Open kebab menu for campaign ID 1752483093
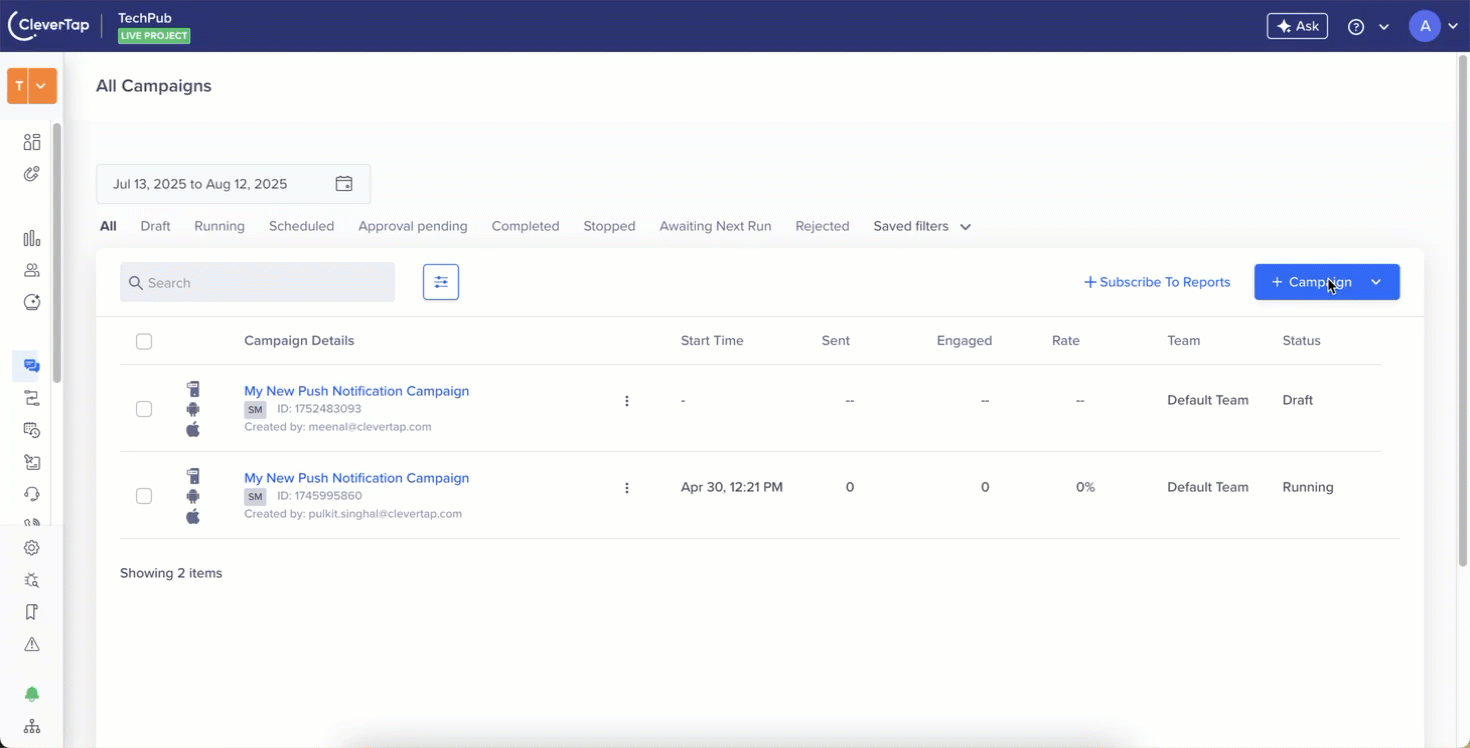Viewport: 1470px width, 748px height. click(627, 401)
